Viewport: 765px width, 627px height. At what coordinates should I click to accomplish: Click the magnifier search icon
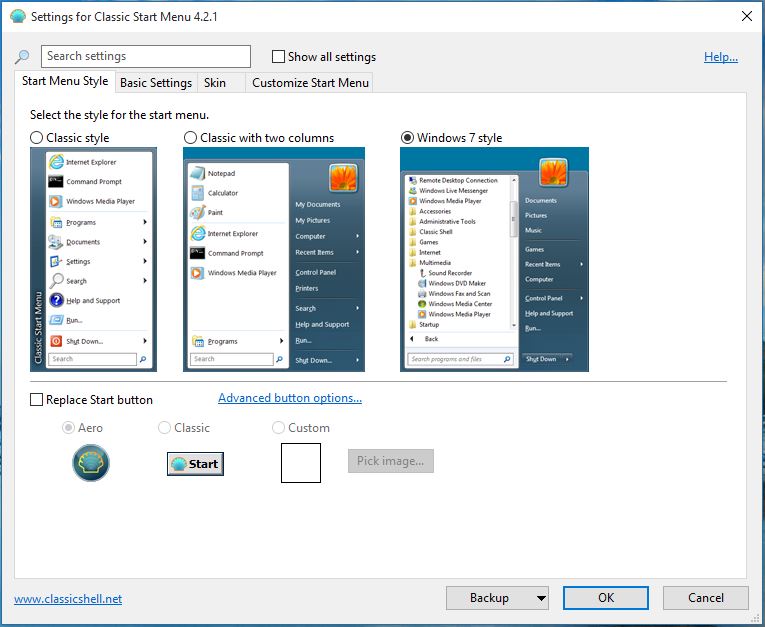21,57
